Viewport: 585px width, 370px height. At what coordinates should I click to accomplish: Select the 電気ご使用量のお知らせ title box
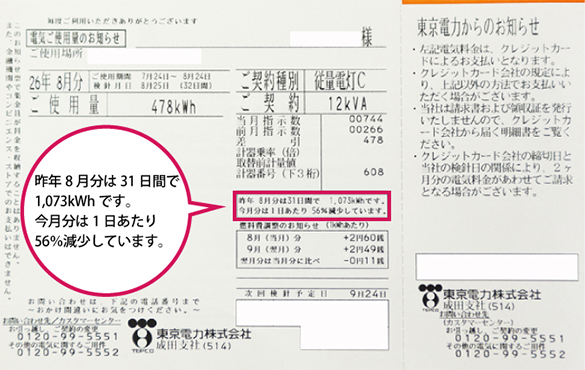tap(76, 38)
